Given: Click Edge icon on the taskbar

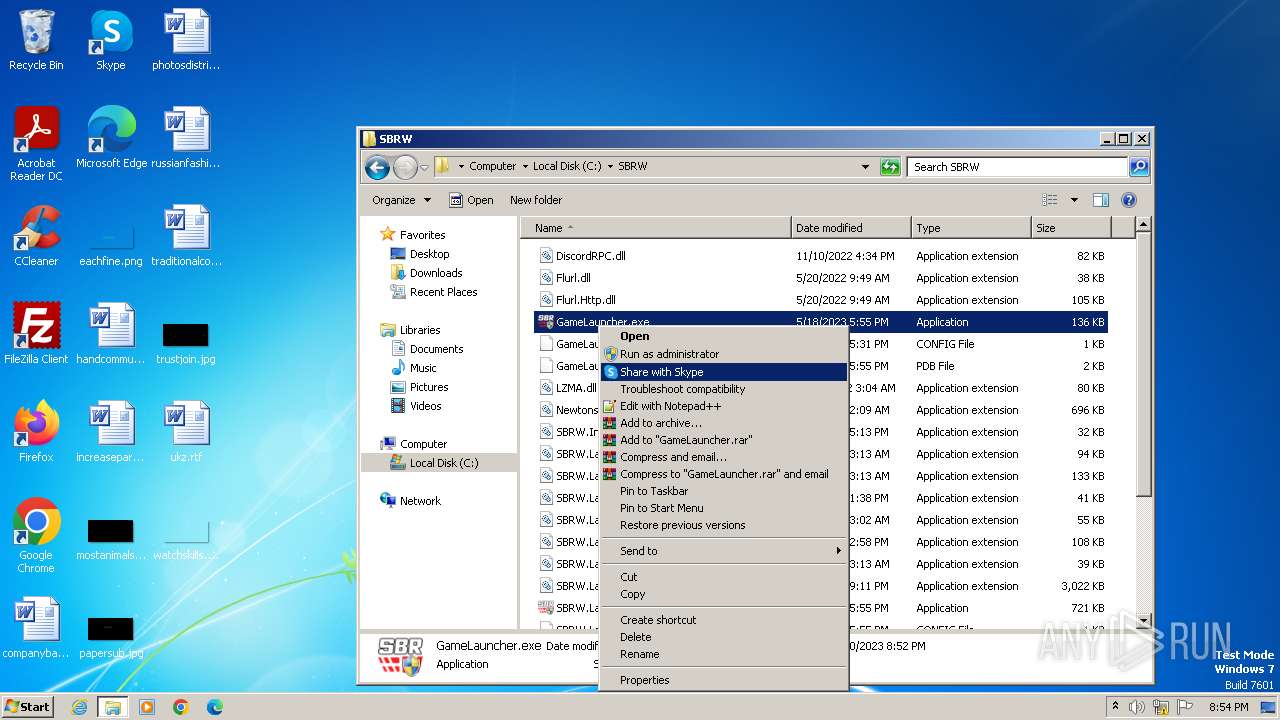Looking at the screenshot, I should tap(215, 707).
